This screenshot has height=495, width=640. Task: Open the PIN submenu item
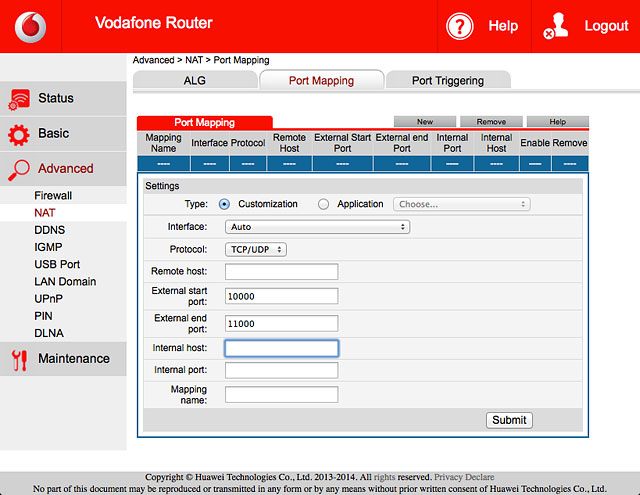point(43,316)
